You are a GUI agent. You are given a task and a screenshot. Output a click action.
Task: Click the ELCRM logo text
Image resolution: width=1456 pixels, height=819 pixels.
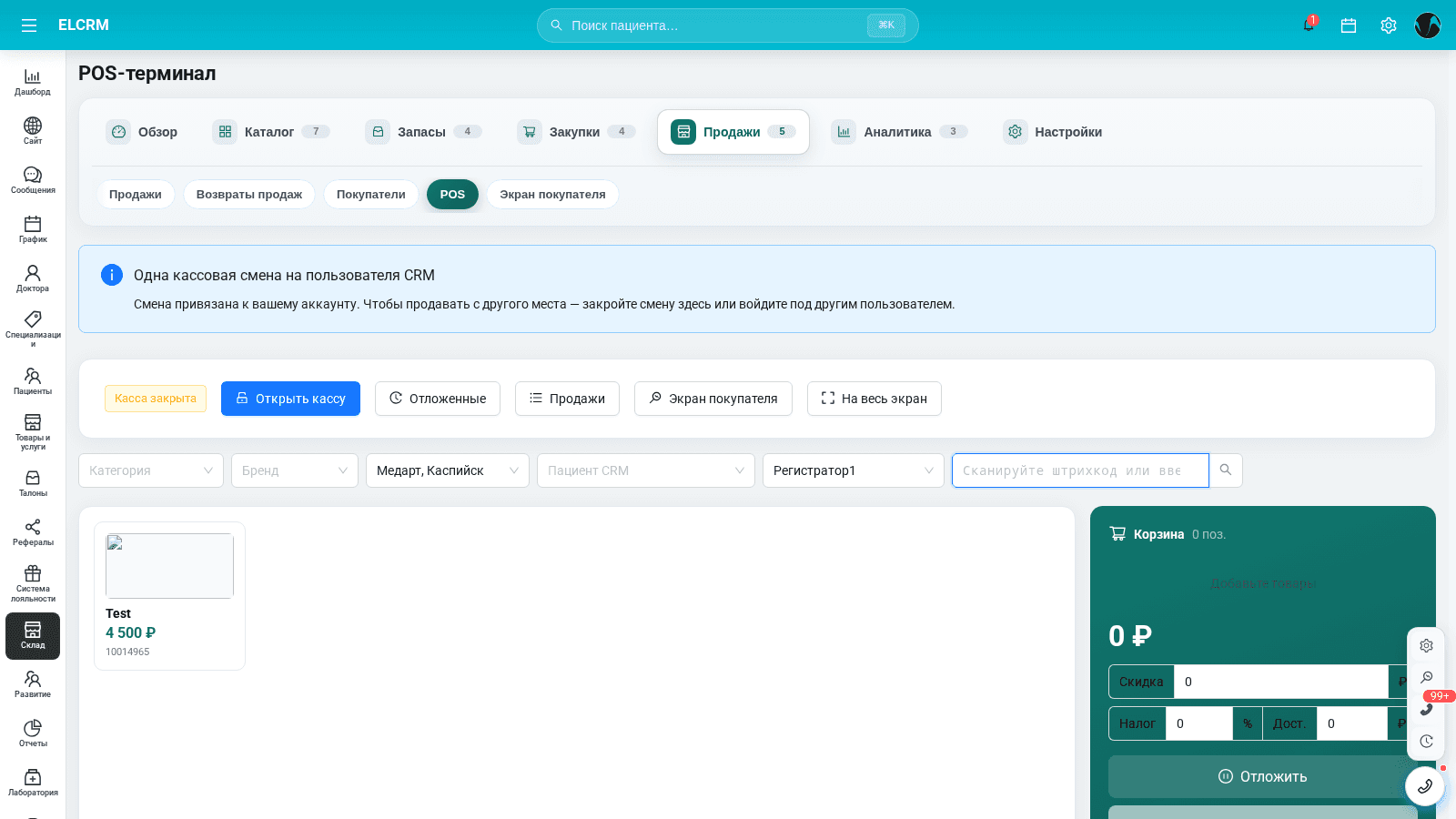click(x=84, y=25)
